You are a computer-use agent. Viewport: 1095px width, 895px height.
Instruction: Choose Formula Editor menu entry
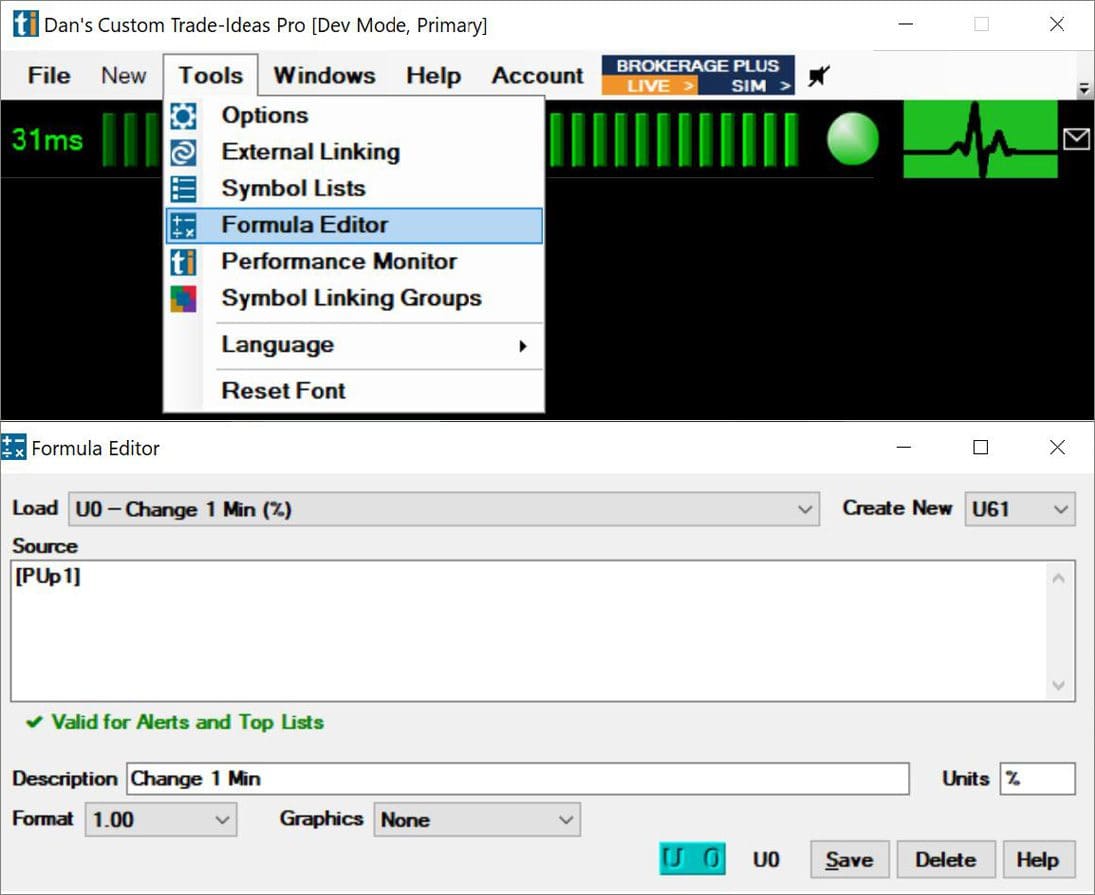[x=354, y=225]
